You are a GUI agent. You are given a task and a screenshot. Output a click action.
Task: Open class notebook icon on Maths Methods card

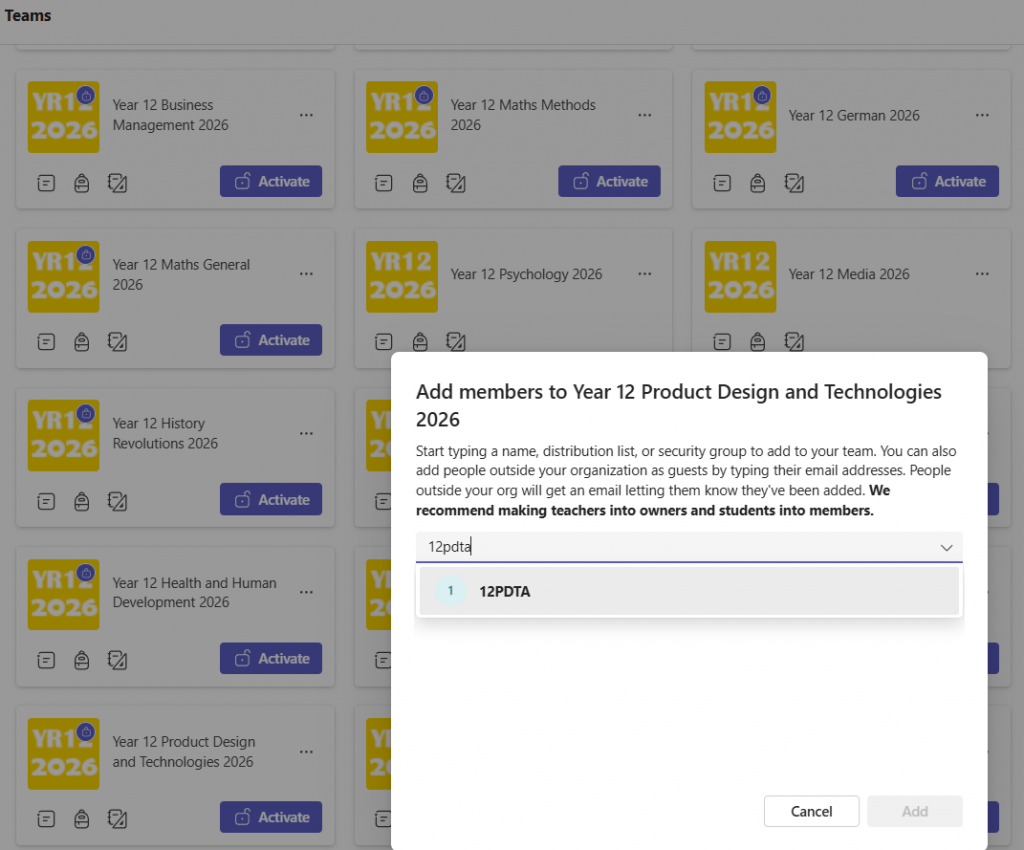coord(456,182)
